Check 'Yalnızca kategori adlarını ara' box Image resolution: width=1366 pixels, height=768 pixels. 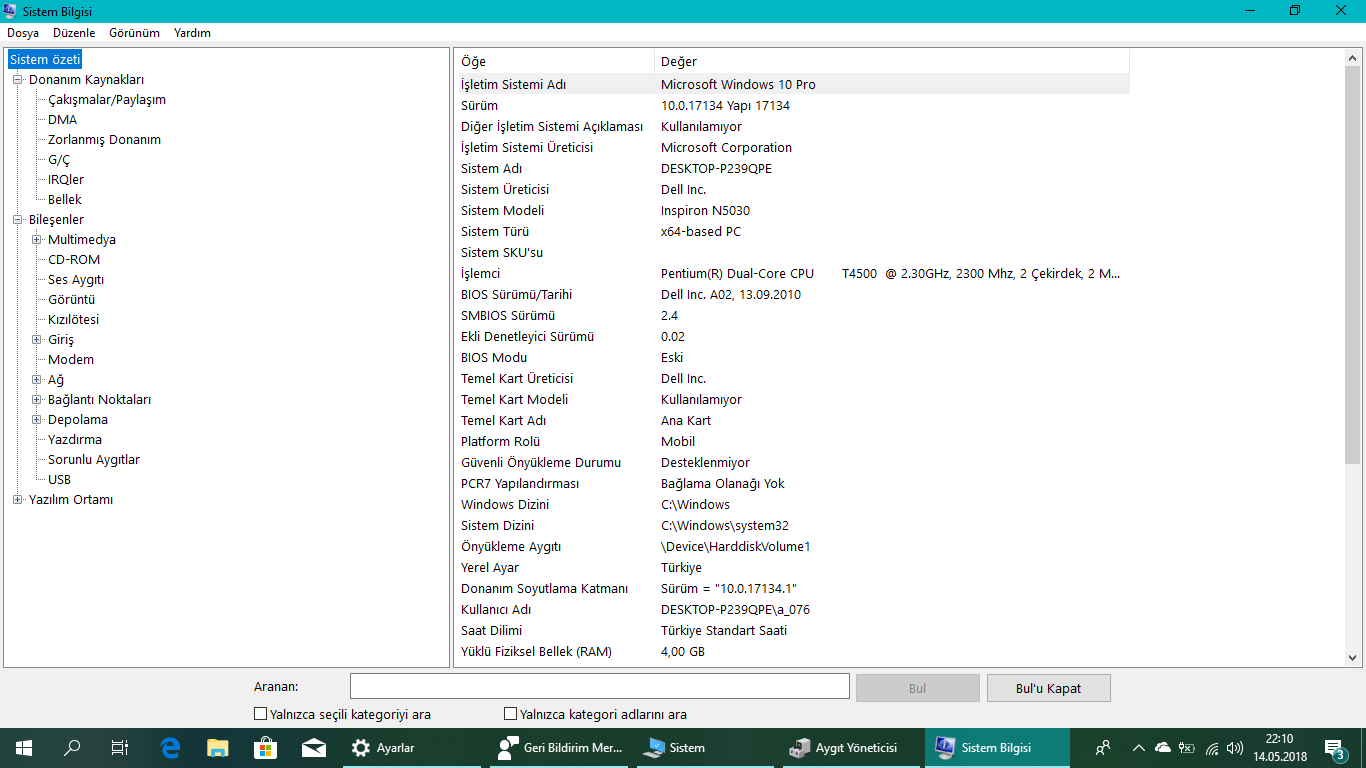(511, 714)
